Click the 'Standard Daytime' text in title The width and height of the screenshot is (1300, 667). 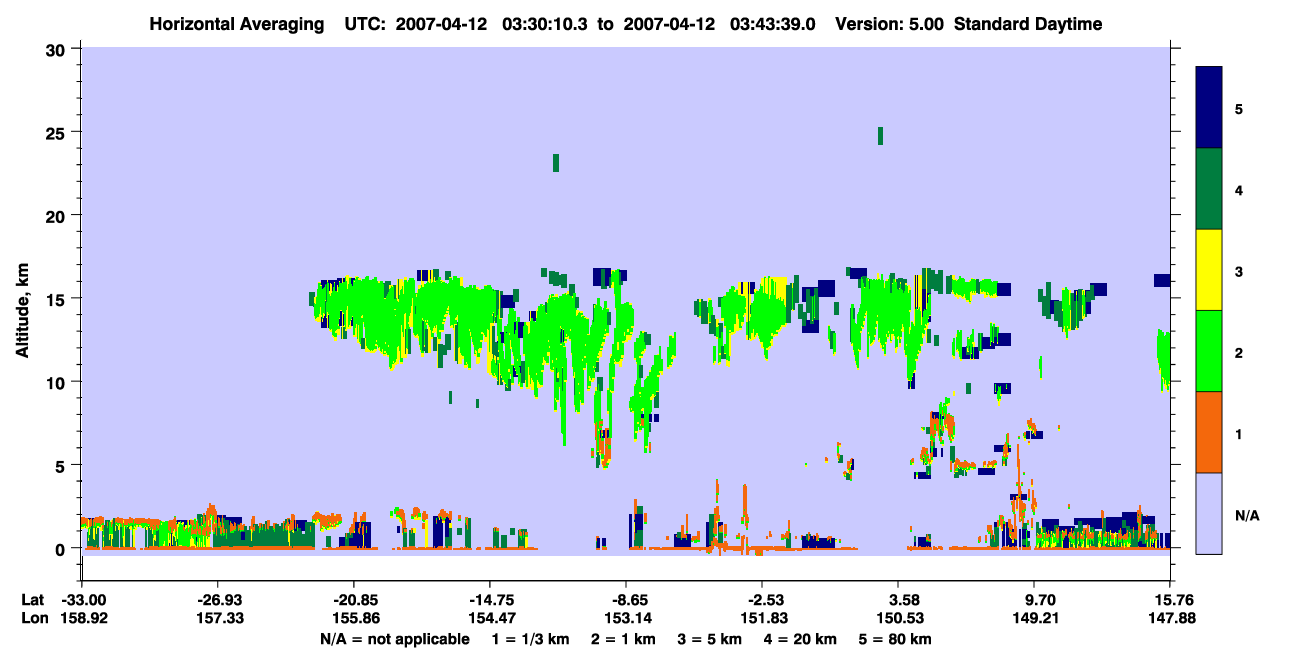1028,24
